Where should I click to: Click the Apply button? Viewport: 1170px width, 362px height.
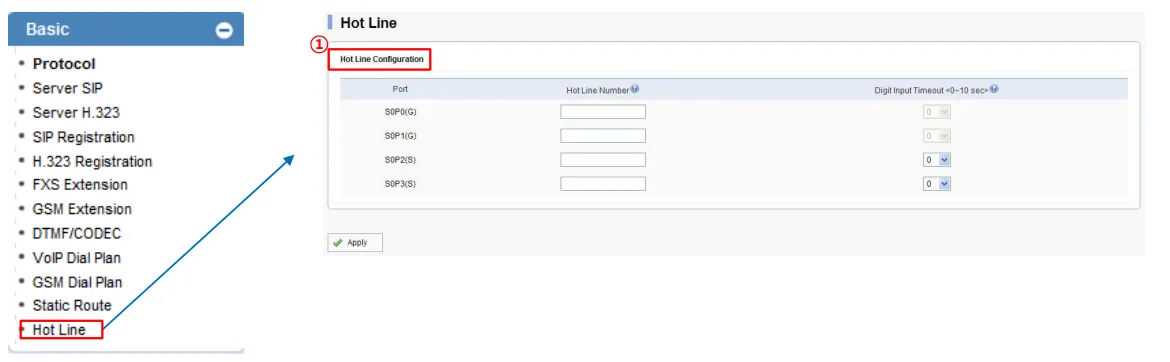355,243
